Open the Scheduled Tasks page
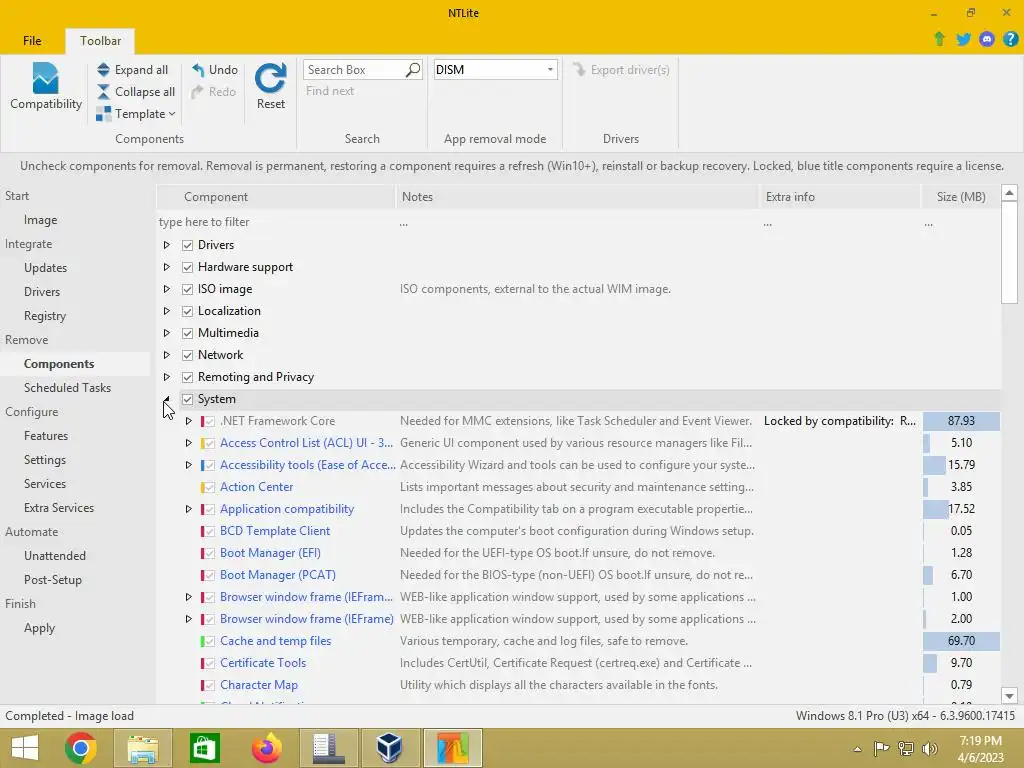The image size is (1024, 768). click(x=67, y=388)
